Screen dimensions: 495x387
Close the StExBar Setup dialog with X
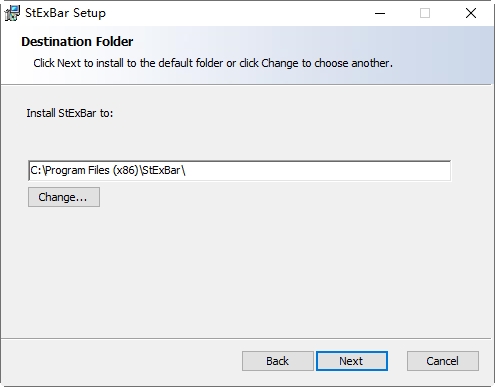pyautogui.click(x=471, y=13)
